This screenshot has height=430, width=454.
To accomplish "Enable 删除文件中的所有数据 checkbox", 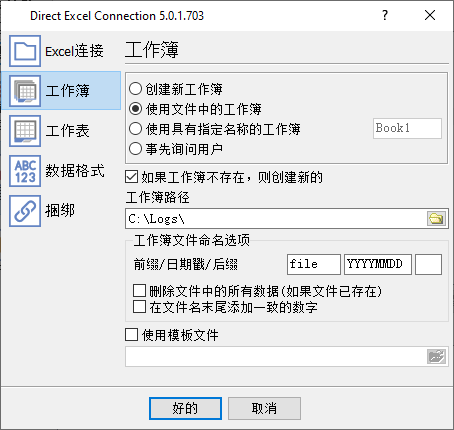I will (139, 291).
